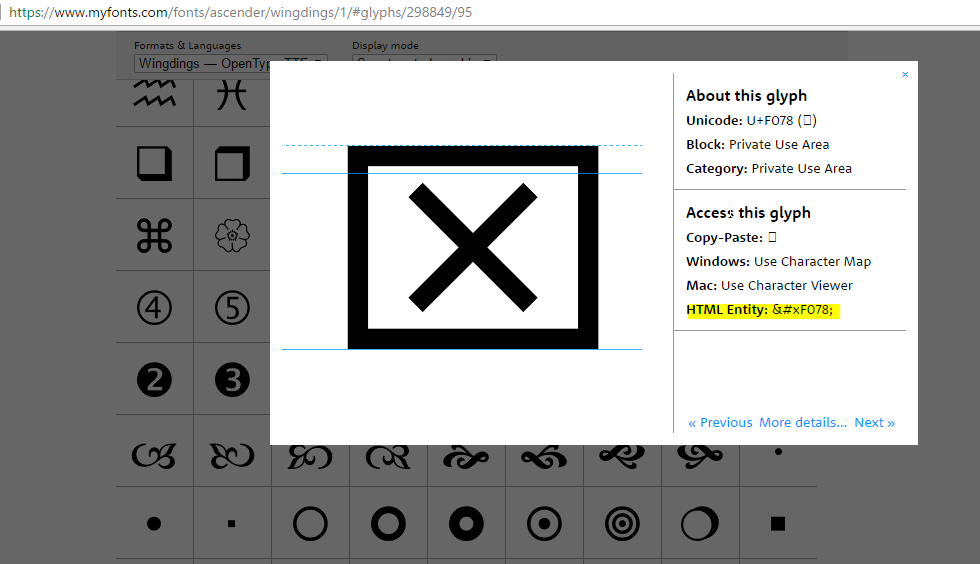
Task: Select the crescent shaded circle glyph
Action: (x=700, y=523)
